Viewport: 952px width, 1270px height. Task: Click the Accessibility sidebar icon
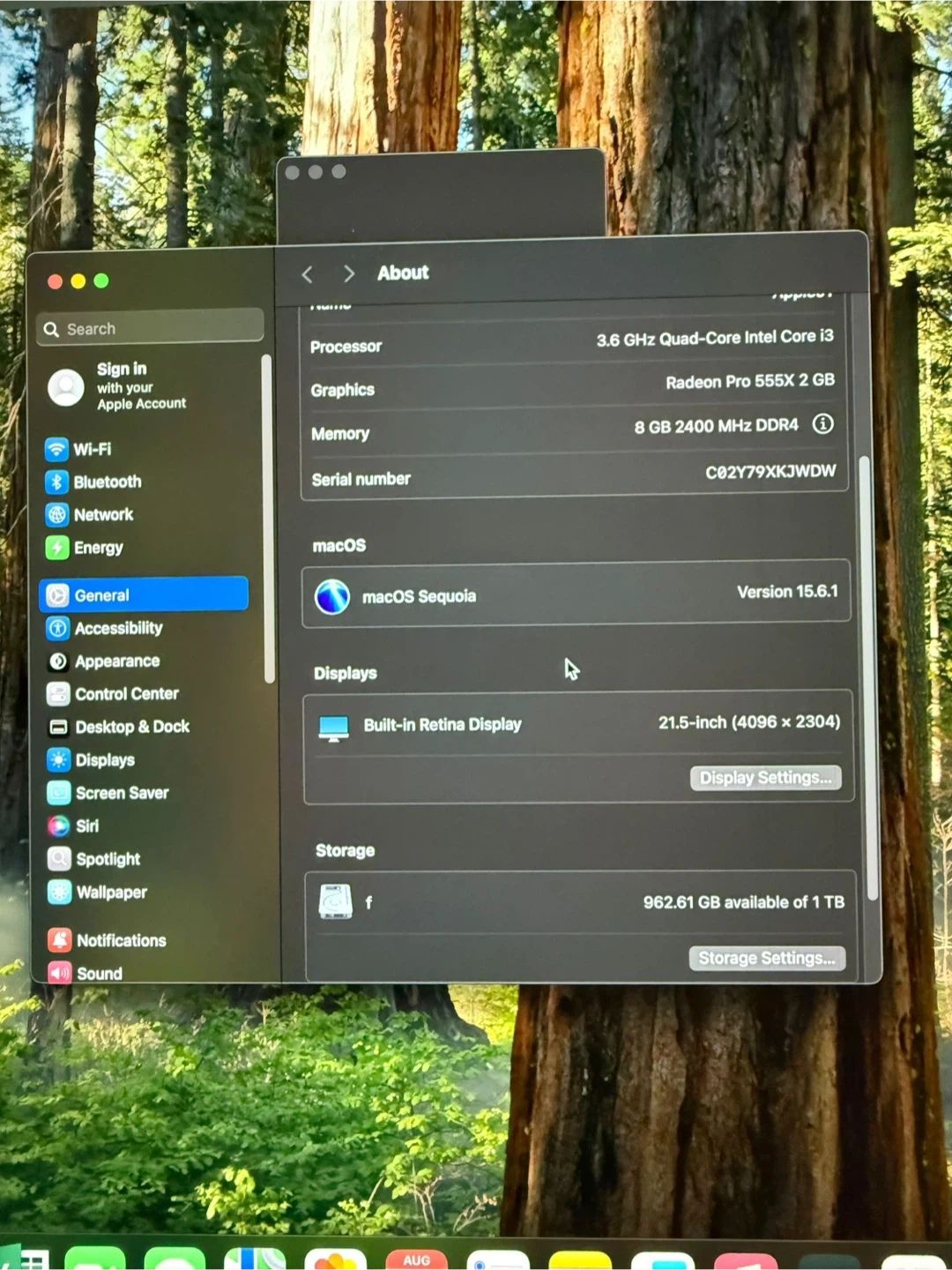click(x=58, y=628)
